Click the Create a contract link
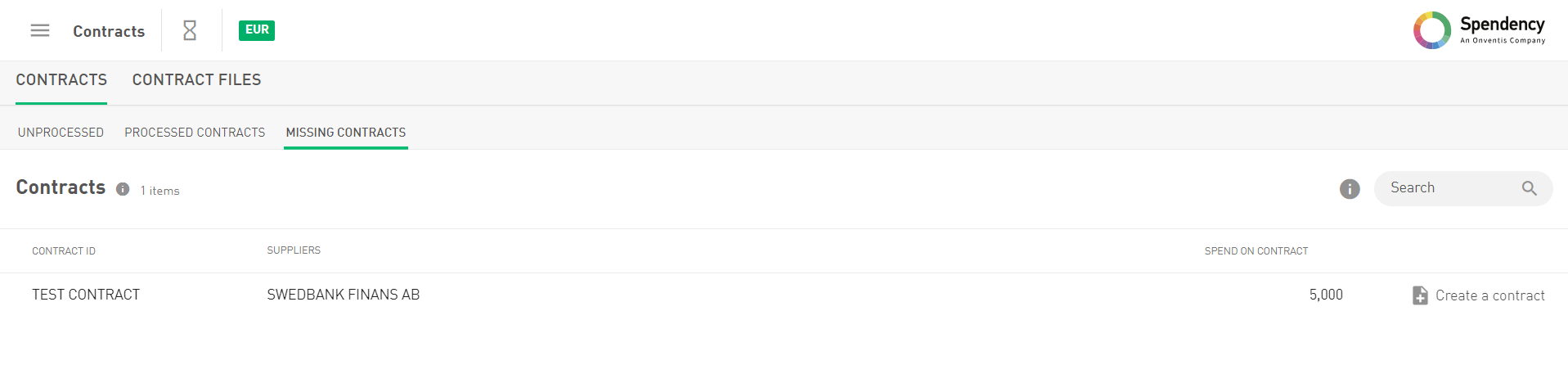Viewport: 1568px width, 365px height. tap(1489, 295)
